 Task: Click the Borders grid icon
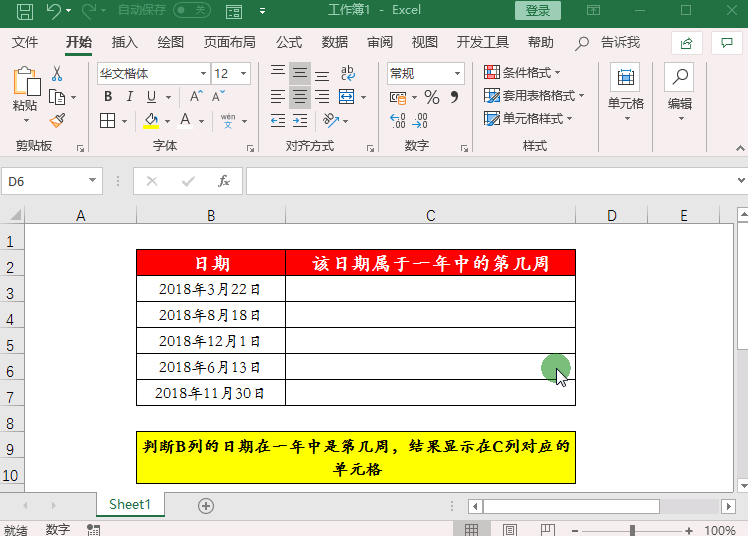click(107, 121)
